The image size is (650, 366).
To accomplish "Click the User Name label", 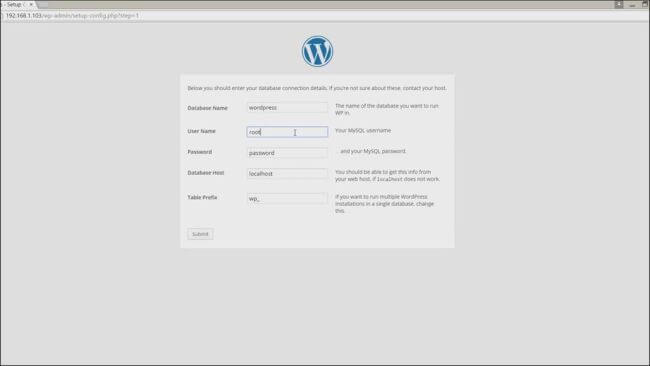I will [x=201, y=131].
